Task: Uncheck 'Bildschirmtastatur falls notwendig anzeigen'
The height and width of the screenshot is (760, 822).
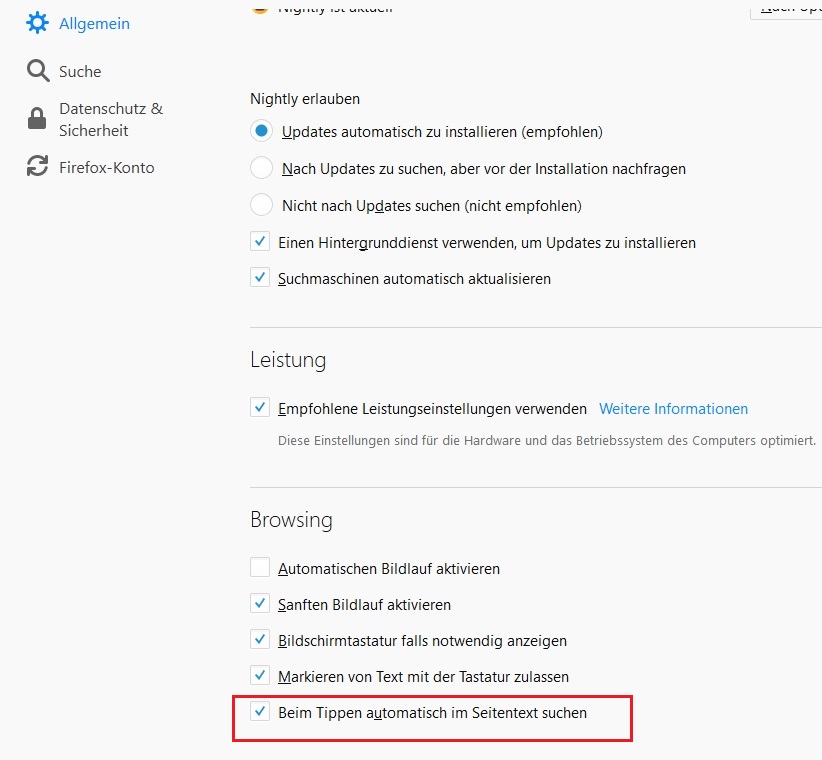Action: 260,640
